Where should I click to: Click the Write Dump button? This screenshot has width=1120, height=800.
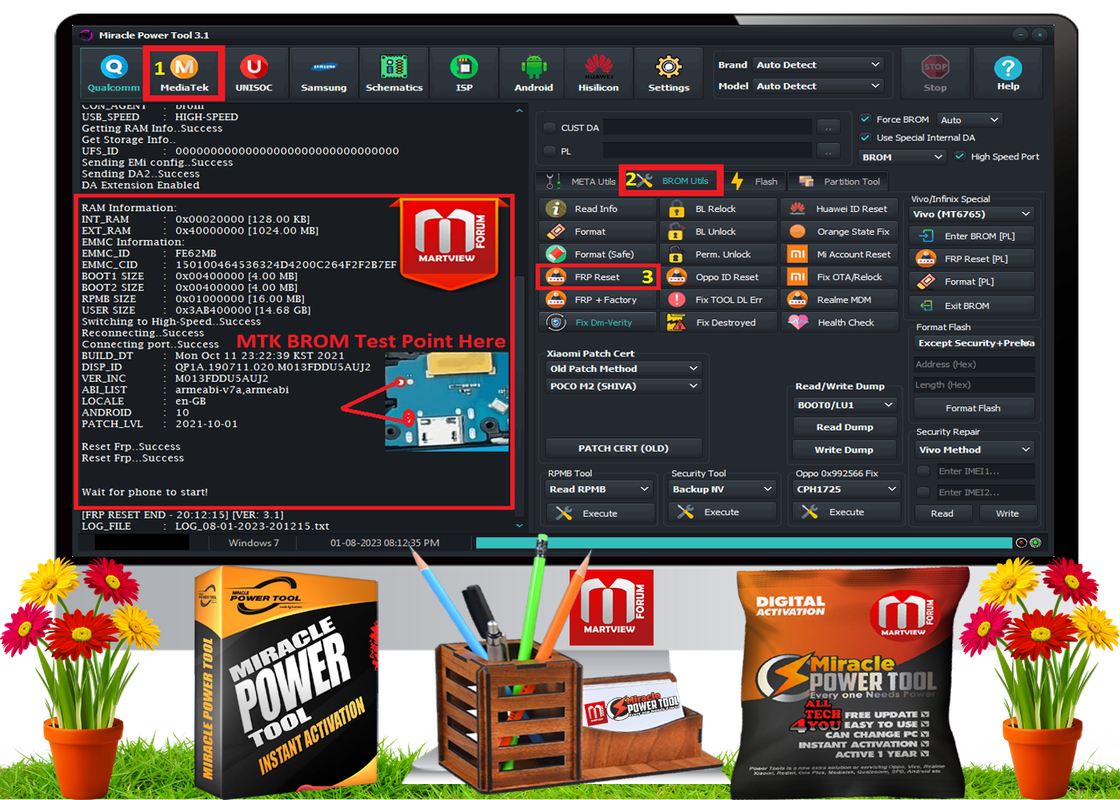click(845, 450)
